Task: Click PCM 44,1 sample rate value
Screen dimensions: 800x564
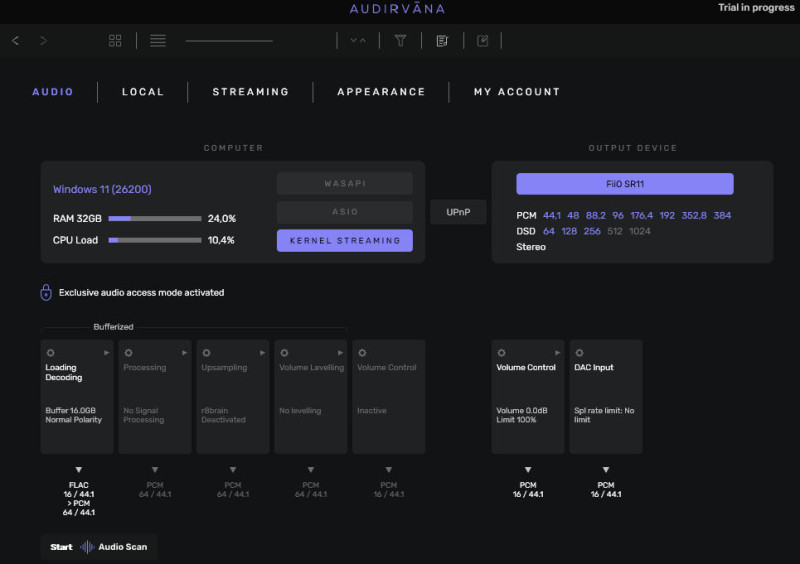Action: click(x=552, y=215)
